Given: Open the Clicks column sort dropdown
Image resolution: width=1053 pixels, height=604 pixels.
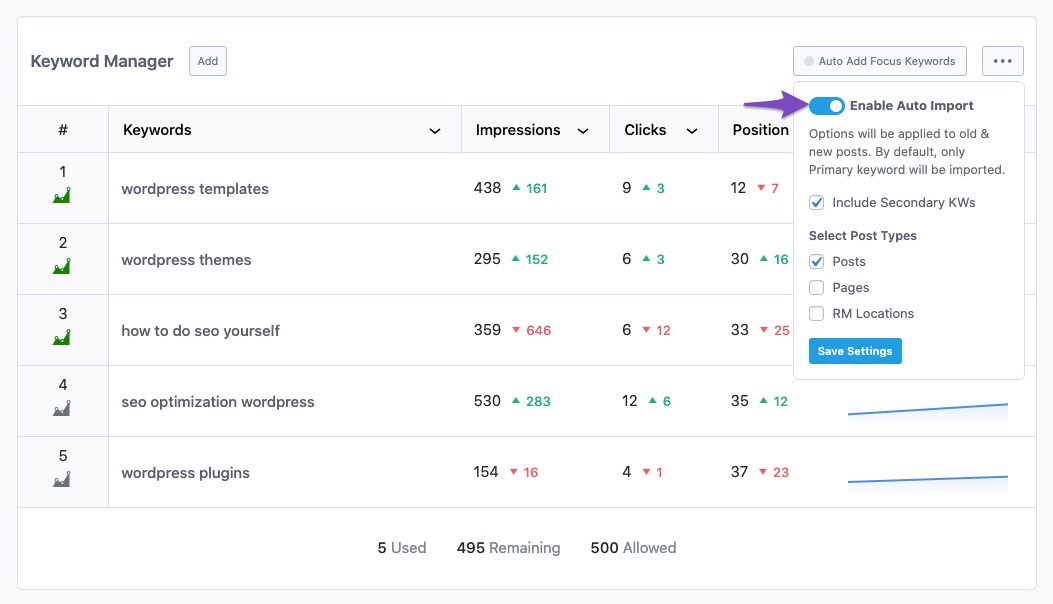Looking at the screenshot, I should coord(691,131).
